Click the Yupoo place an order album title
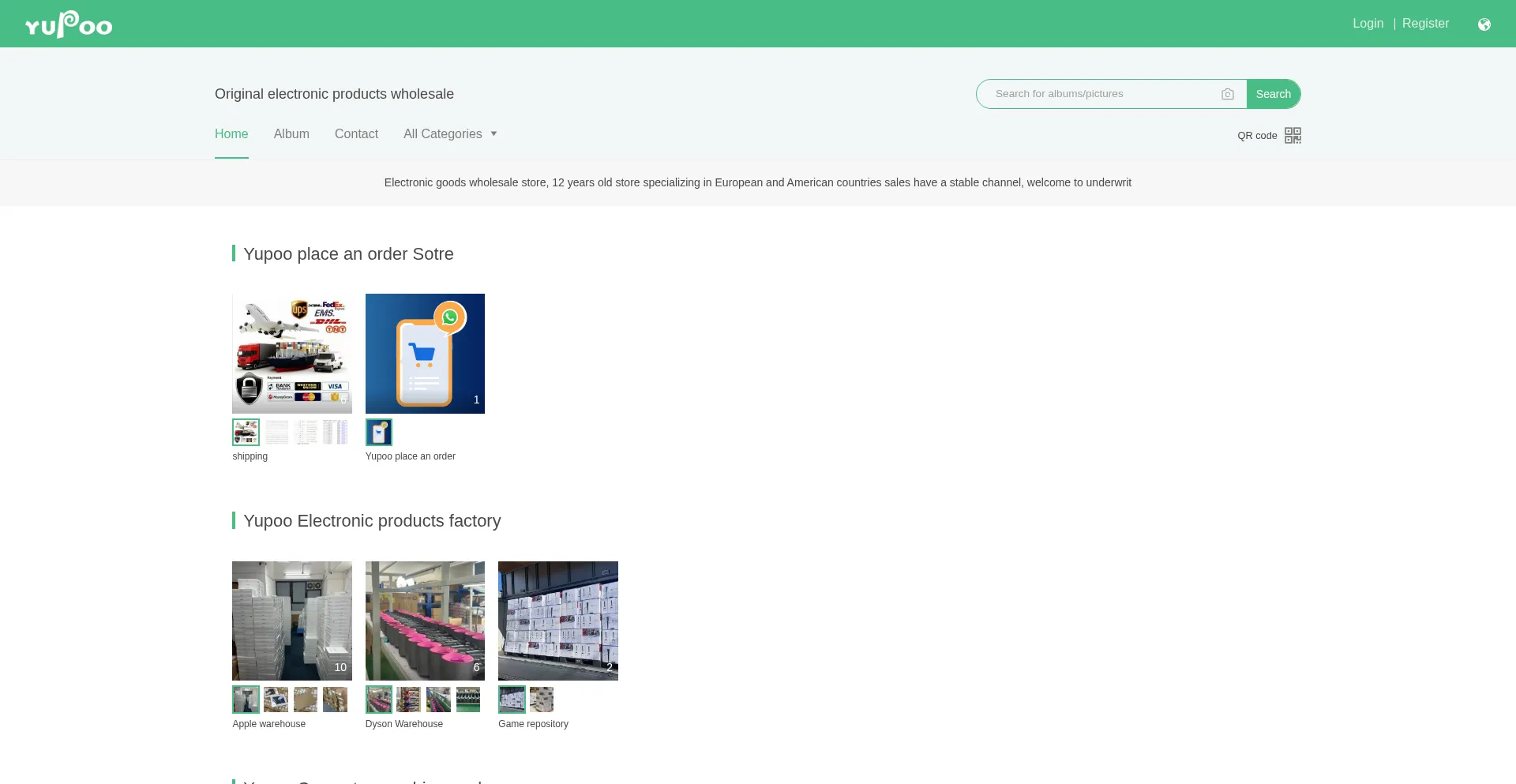 (x=411, y=456)
